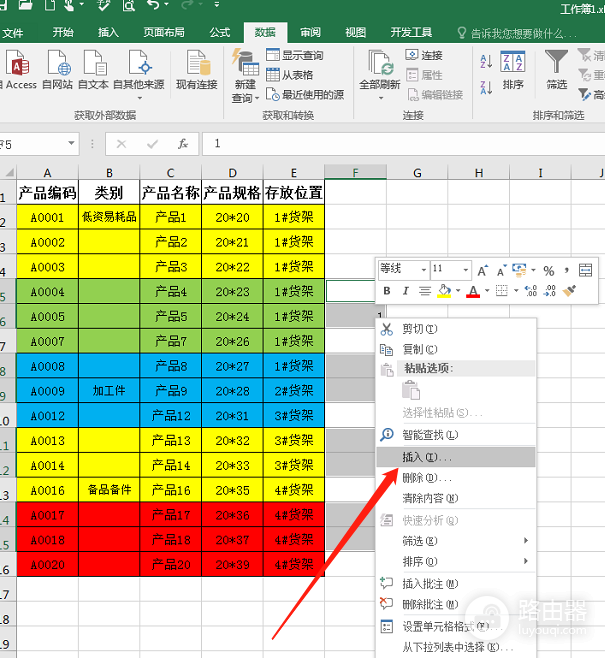Open font color dropdown arrow

coord(487,290)
